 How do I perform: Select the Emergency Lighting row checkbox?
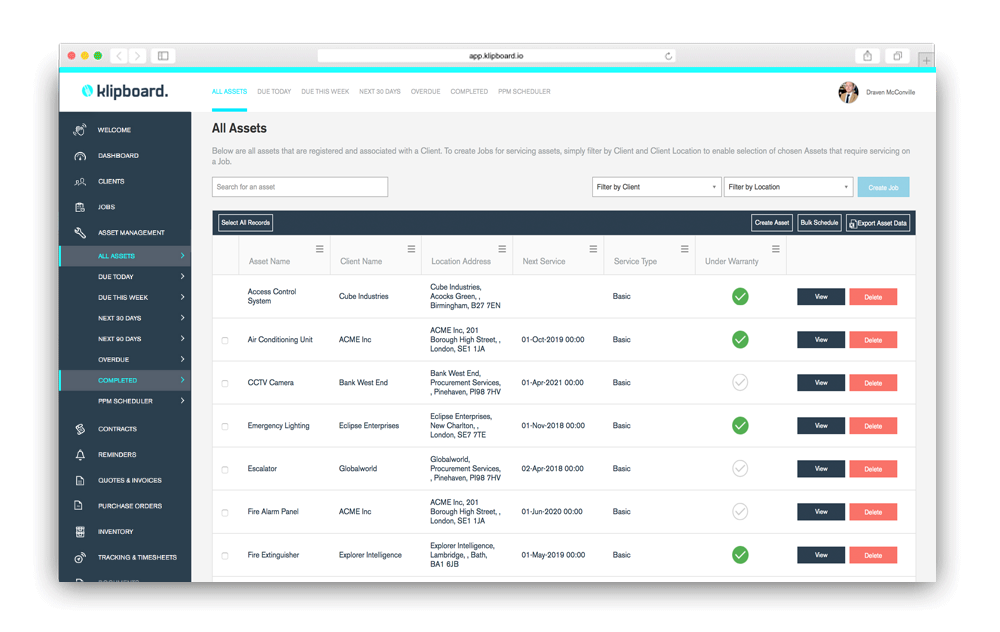click(225, 427)
